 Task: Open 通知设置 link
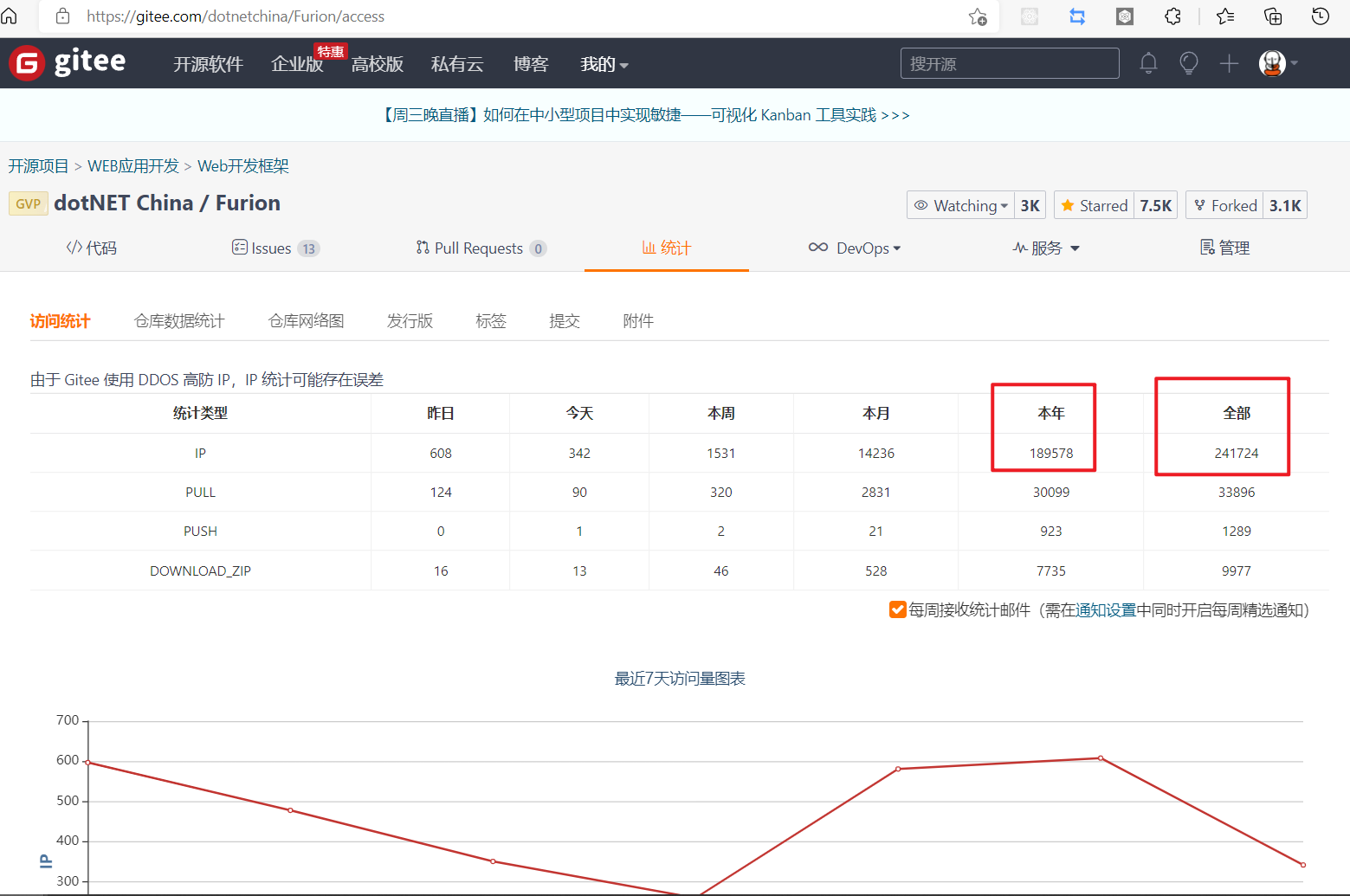click(x=1106, y=610)
